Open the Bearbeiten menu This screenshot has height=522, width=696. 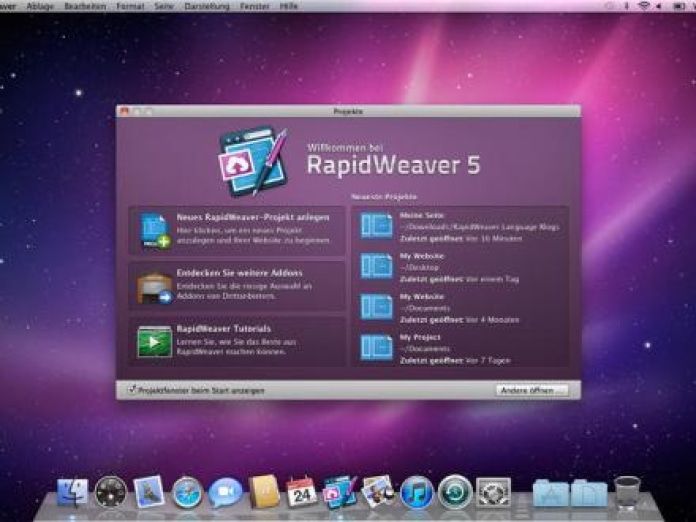[x=85, y=6]
